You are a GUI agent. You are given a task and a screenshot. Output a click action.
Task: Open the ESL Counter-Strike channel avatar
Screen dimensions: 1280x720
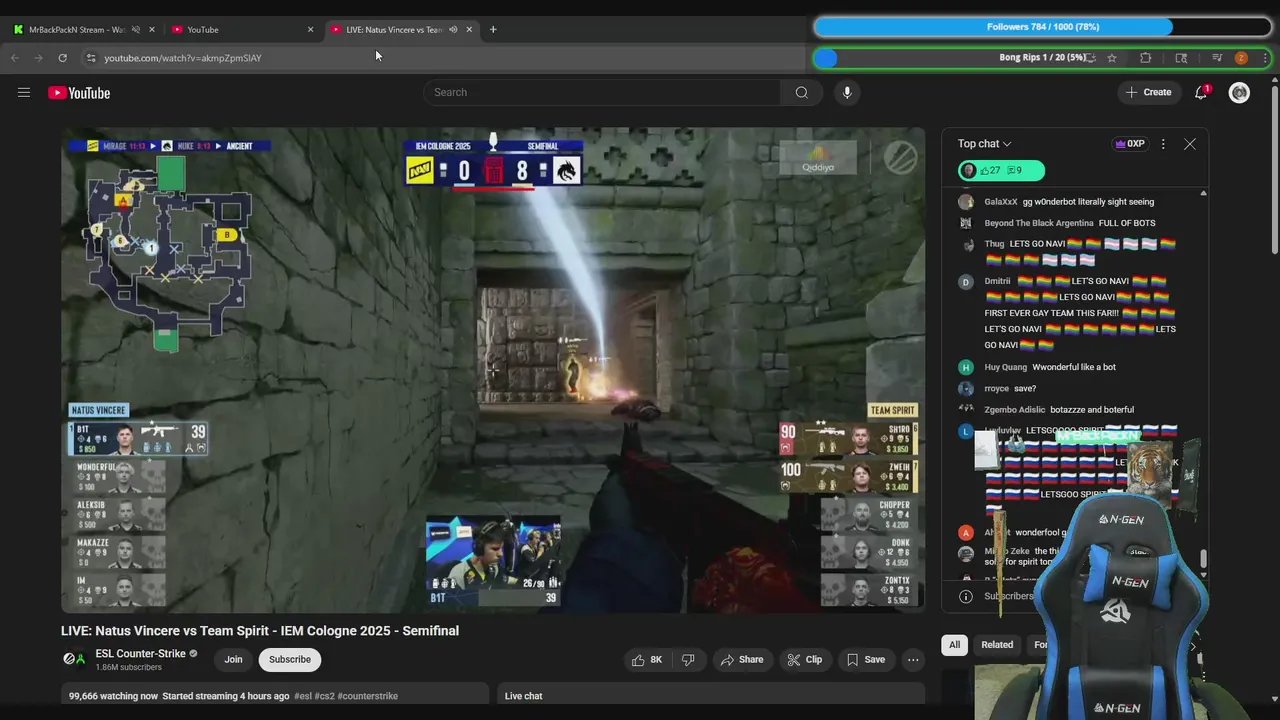point(74,659)
